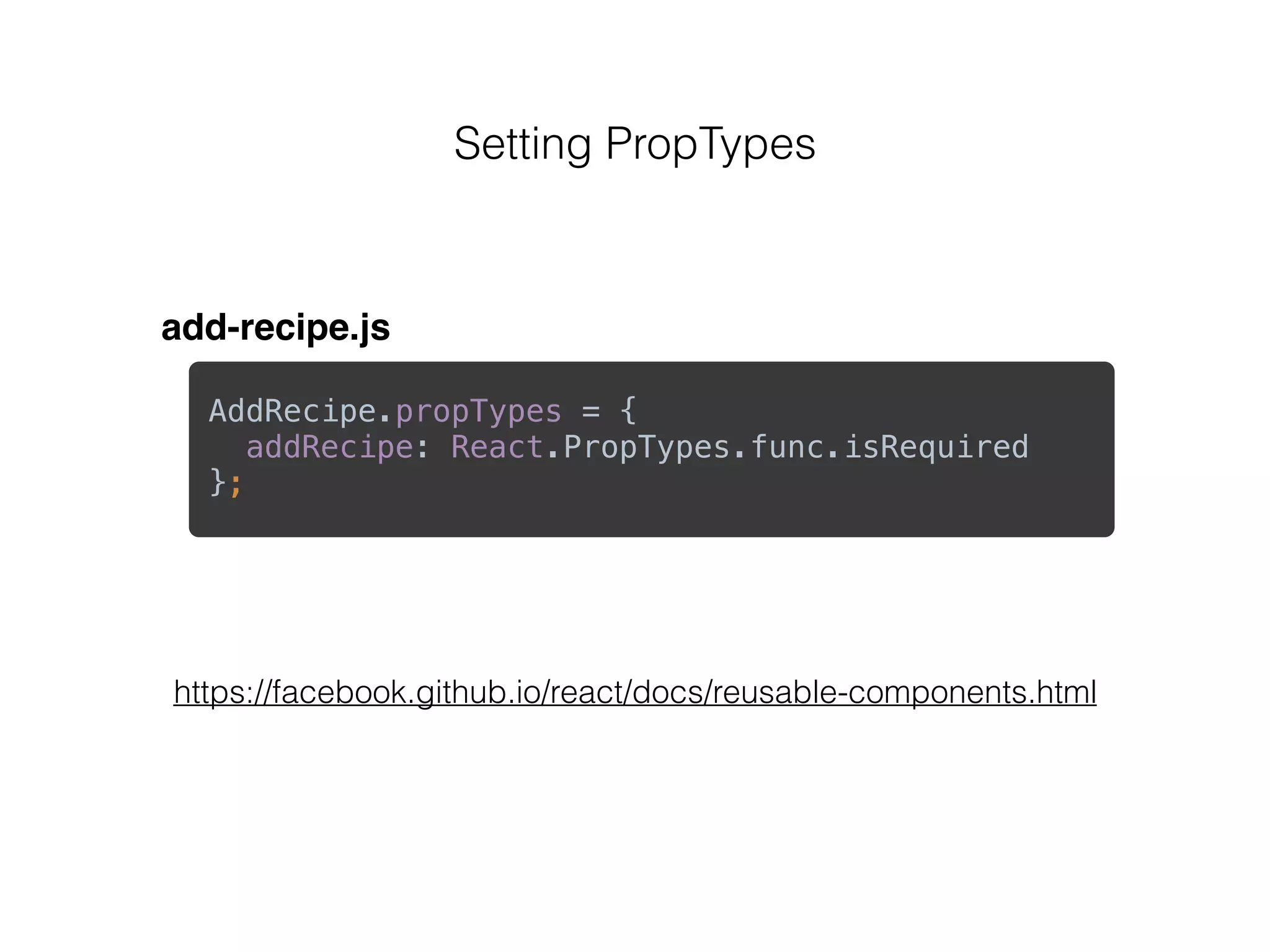Viewport: 1270px width, 952px height.
Task: Click the orange semicolon in the code
Action: click(236, 485)
